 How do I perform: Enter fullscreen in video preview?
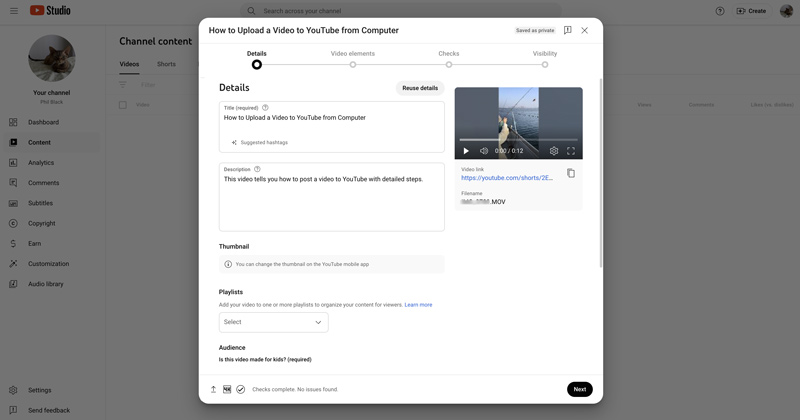571,151
